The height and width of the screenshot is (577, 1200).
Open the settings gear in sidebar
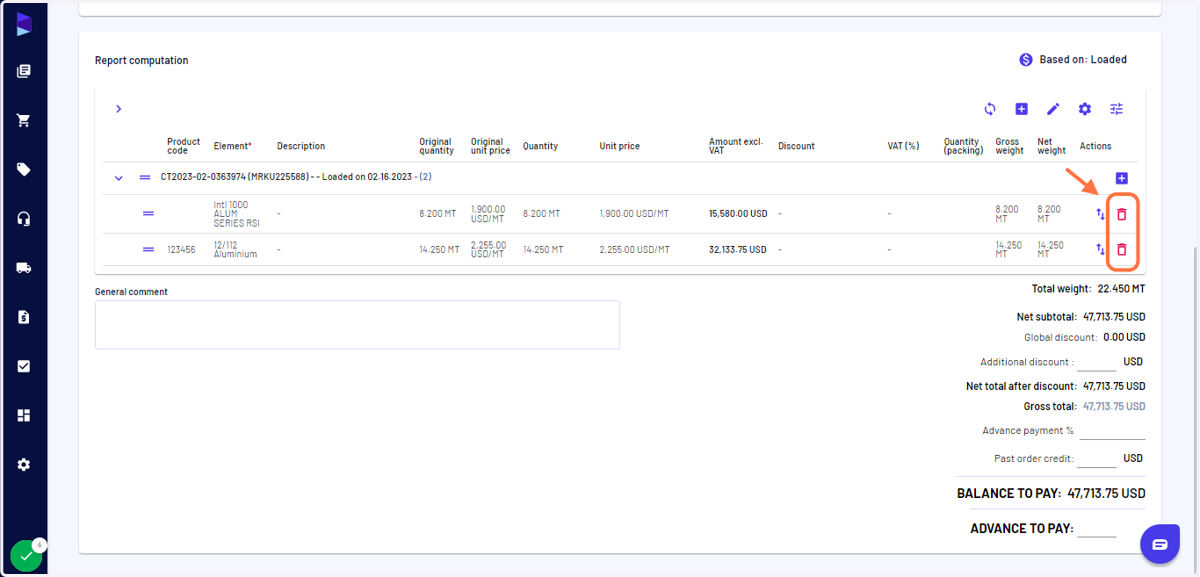click(24, 465)
